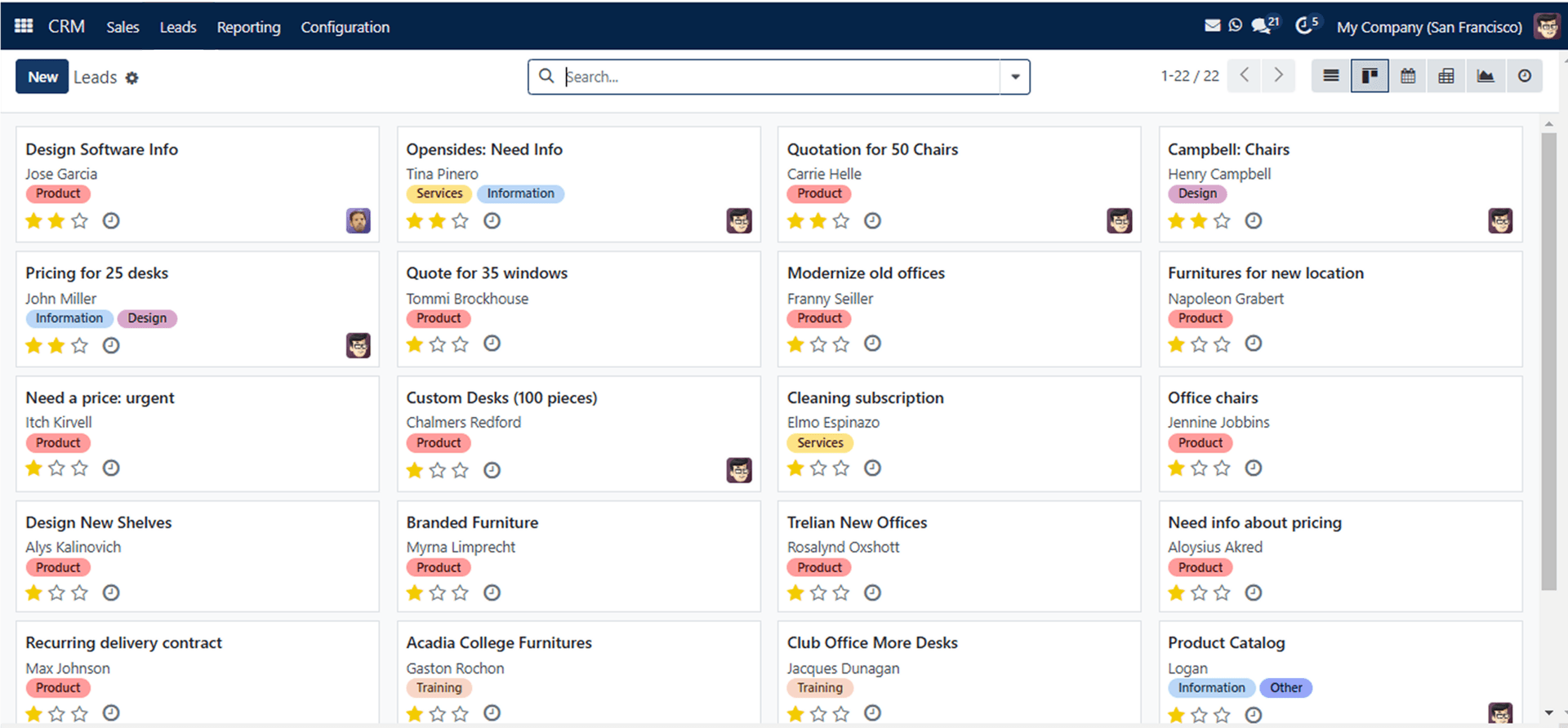The image size is (1568, 728).
Task: Open the apps grid menu icon
Action: 24,26
